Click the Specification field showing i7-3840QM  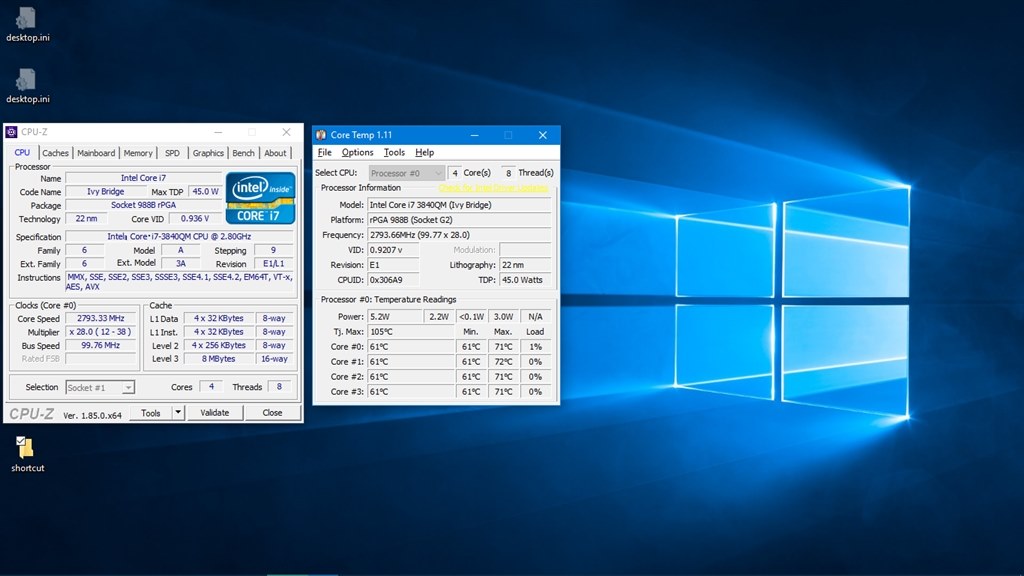tap(180, 237)
